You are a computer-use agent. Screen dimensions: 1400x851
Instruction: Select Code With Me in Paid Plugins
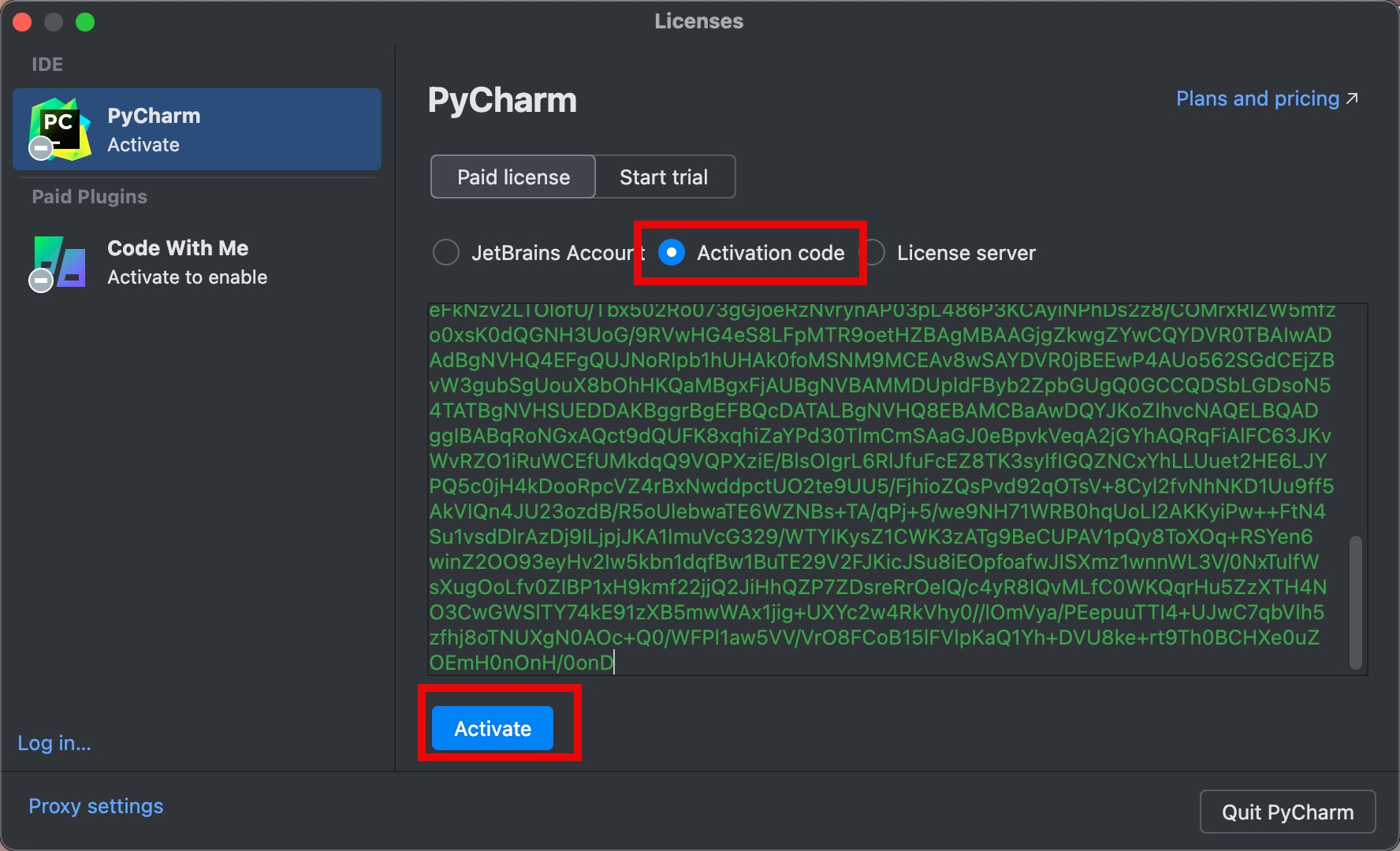(187, 262)
